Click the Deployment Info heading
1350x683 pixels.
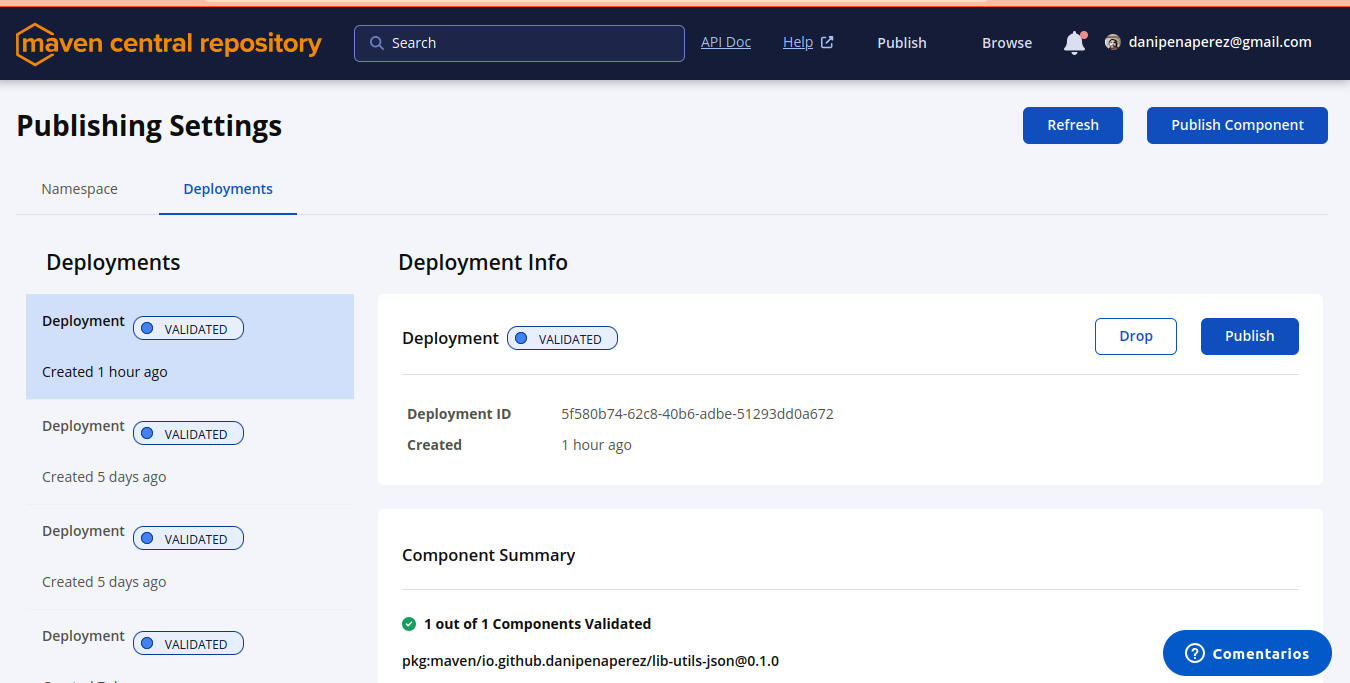[x=483, y=262]
